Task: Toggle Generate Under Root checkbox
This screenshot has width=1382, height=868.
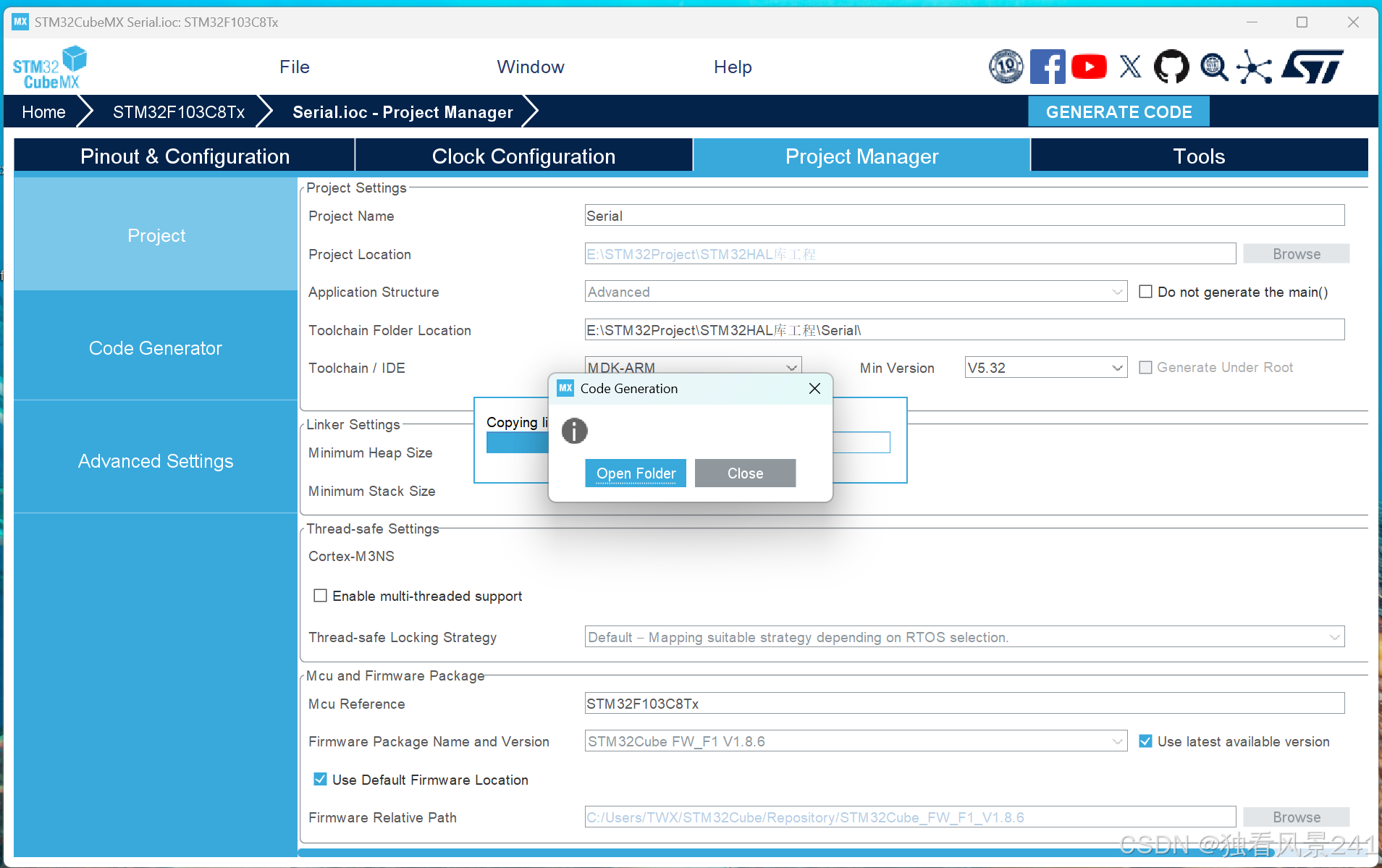Action: pos(1145,367)
